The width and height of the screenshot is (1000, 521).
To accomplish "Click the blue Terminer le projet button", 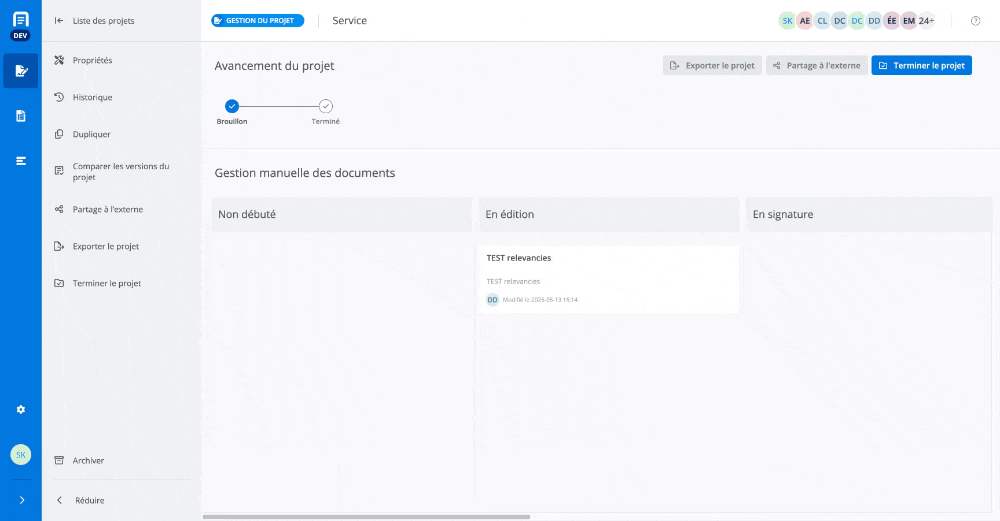I will pos(921,66).
